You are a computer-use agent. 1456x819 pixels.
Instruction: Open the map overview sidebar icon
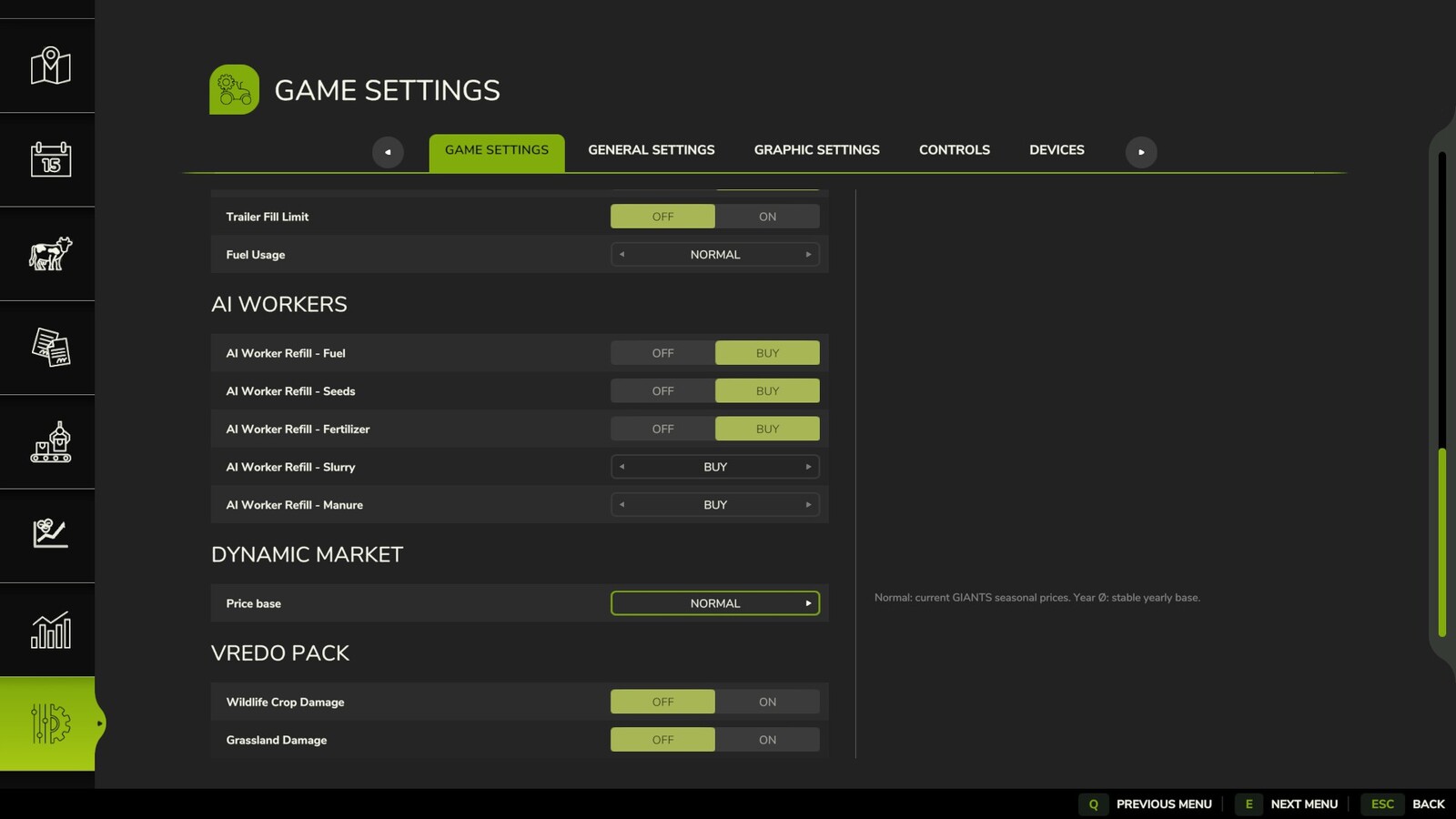tap(50, 66)
